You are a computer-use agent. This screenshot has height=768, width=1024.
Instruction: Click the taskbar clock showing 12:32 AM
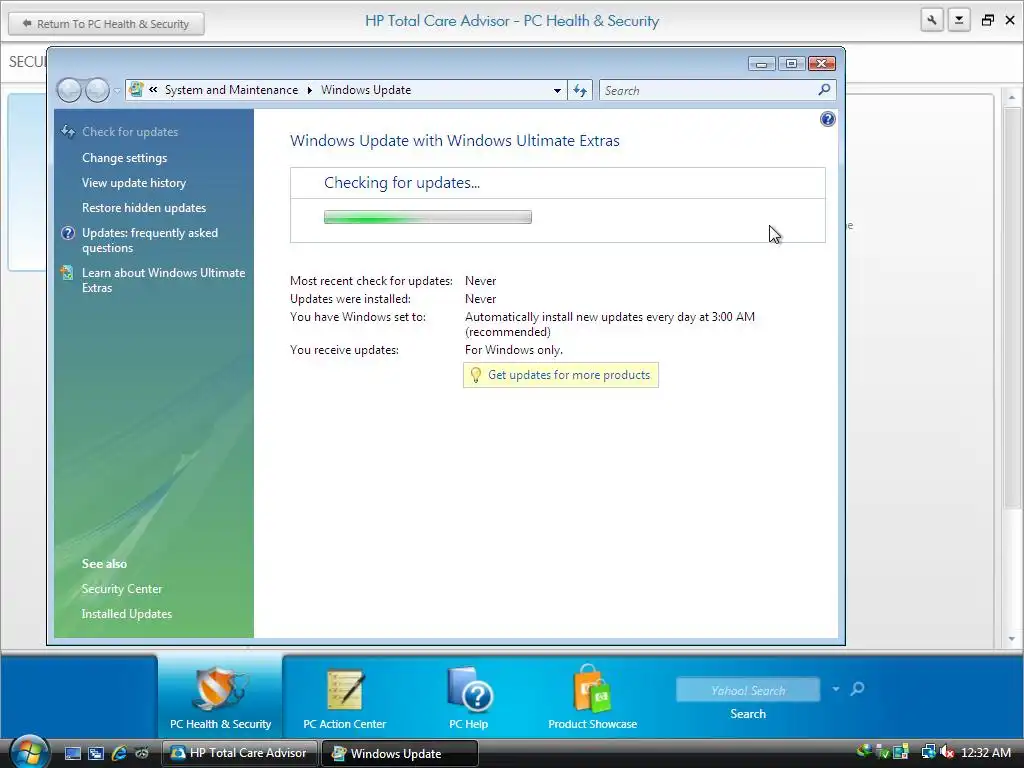(985, 753)
